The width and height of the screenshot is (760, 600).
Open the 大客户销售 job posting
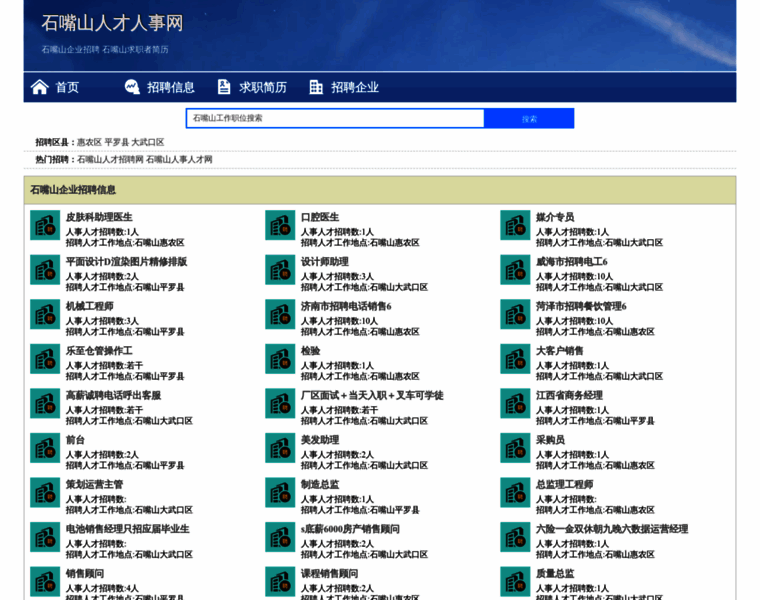[x=560, y=350]
